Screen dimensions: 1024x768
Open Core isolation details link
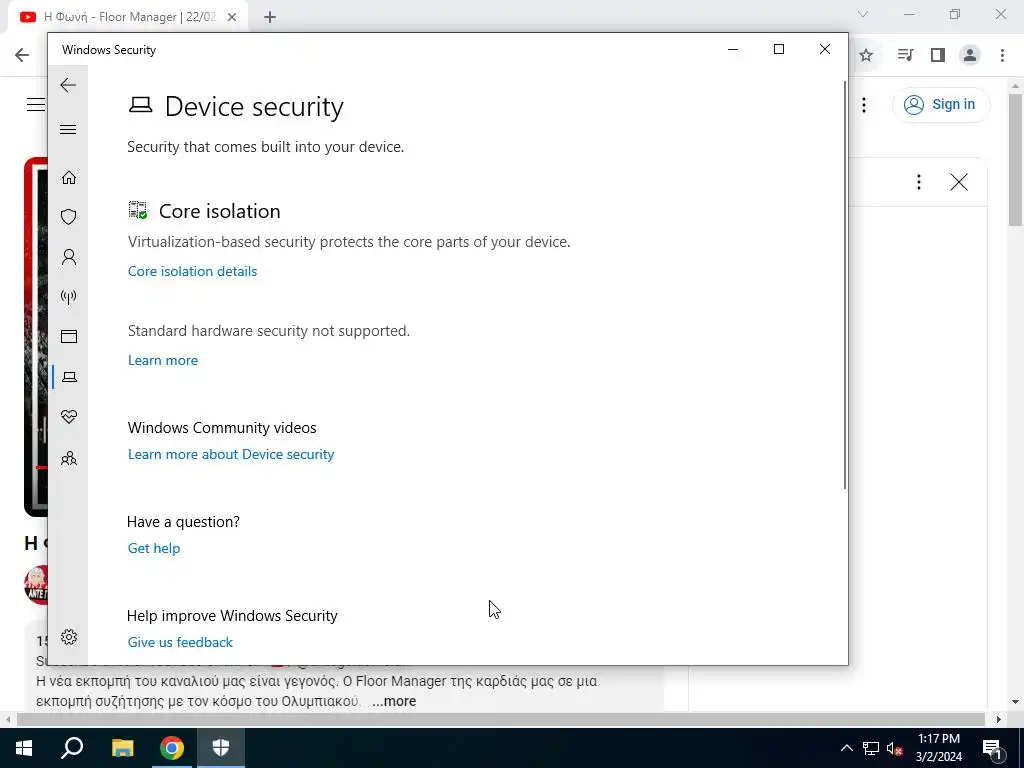193,271
